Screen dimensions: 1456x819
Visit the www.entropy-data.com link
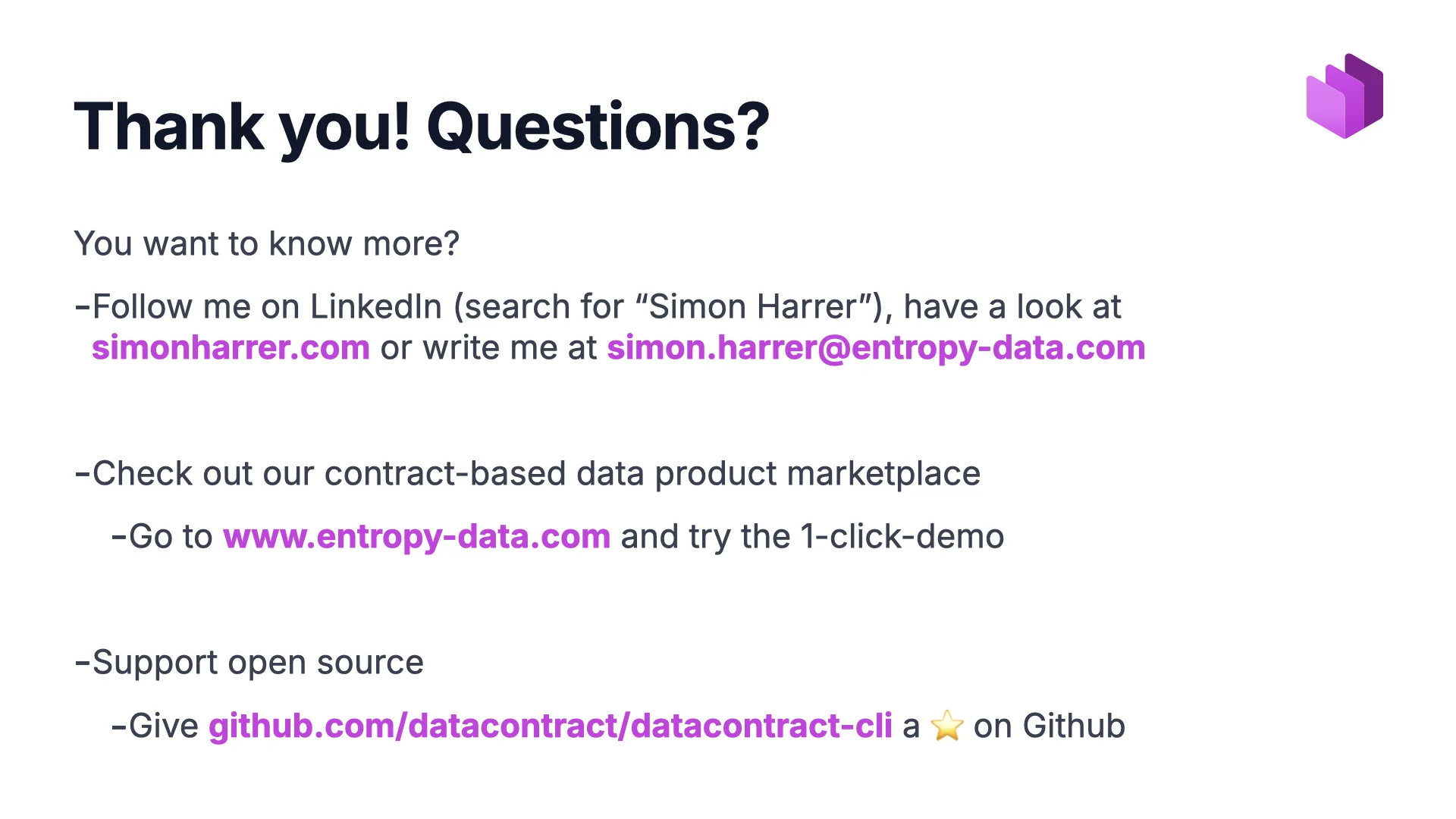416,537
